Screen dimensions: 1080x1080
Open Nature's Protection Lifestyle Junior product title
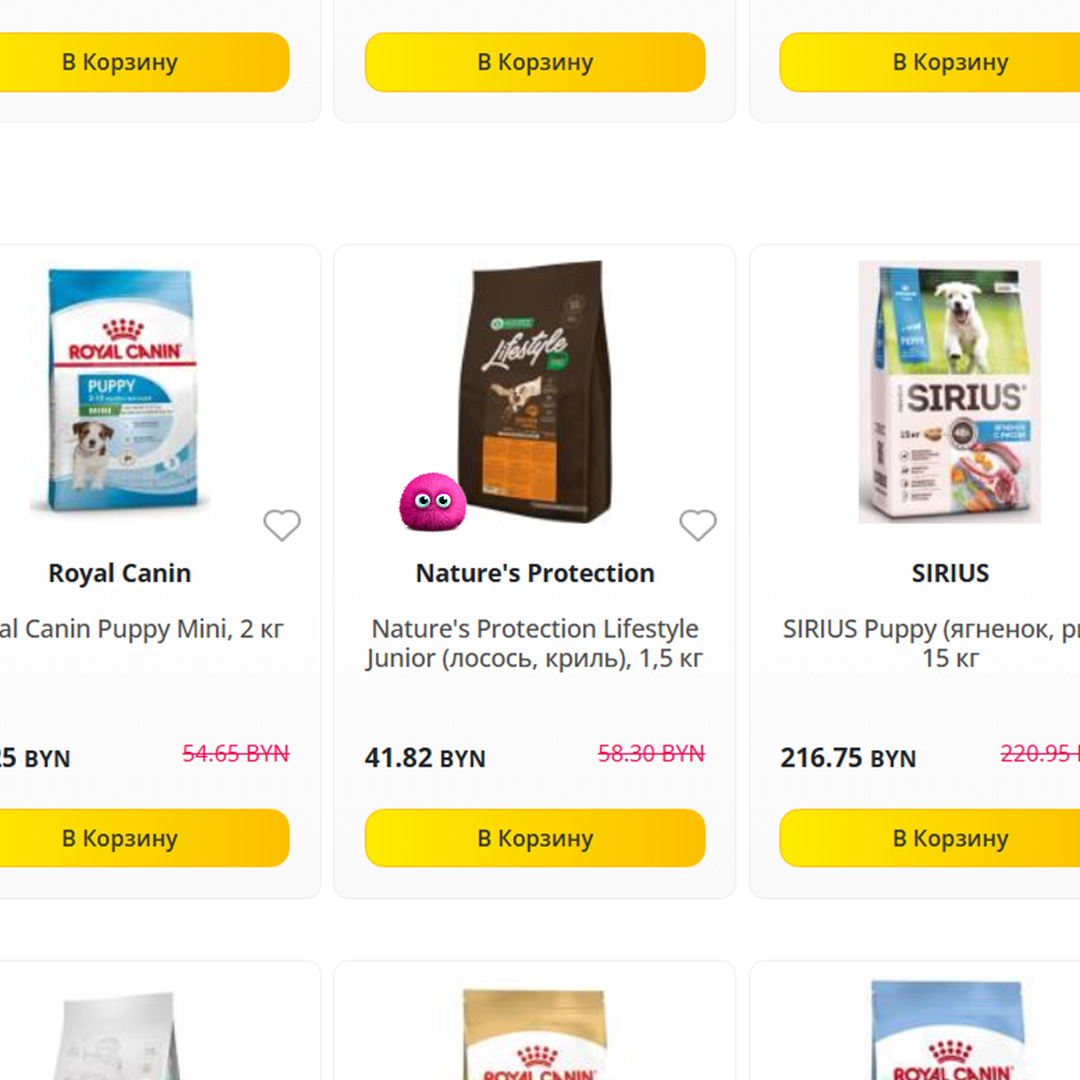534,643
